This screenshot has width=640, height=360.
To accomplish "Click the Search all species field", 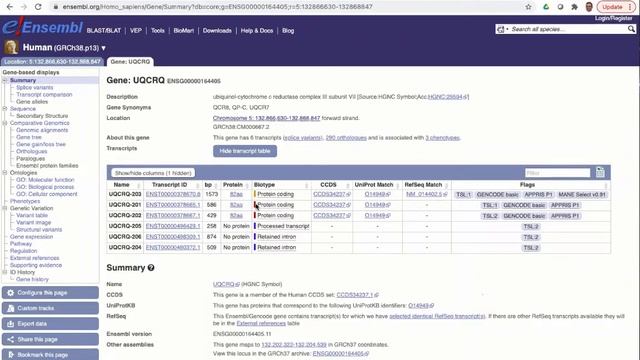I will point(569,29).
